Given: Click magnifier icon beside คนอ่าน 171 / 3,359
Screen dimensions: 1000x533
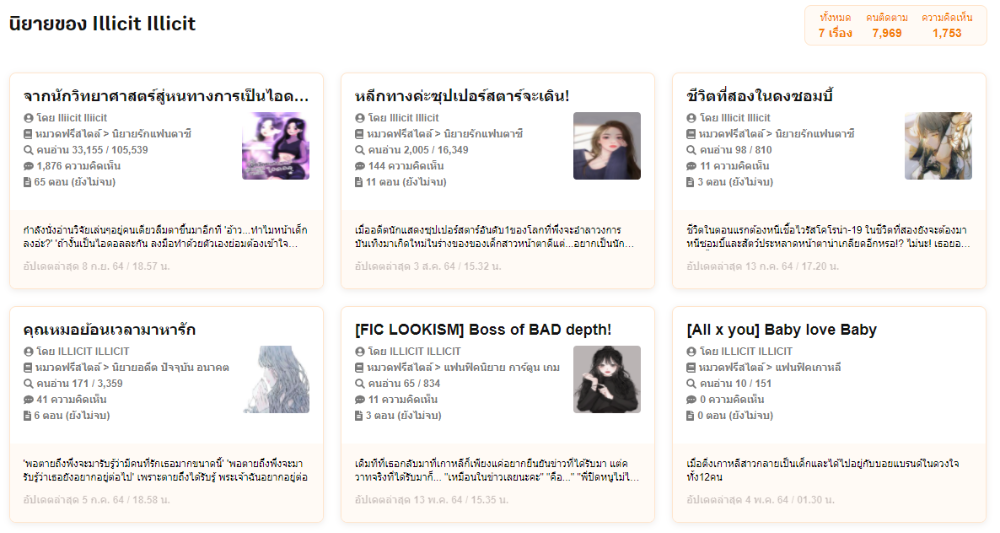Looking at the screenshot, I should [28, 383].
